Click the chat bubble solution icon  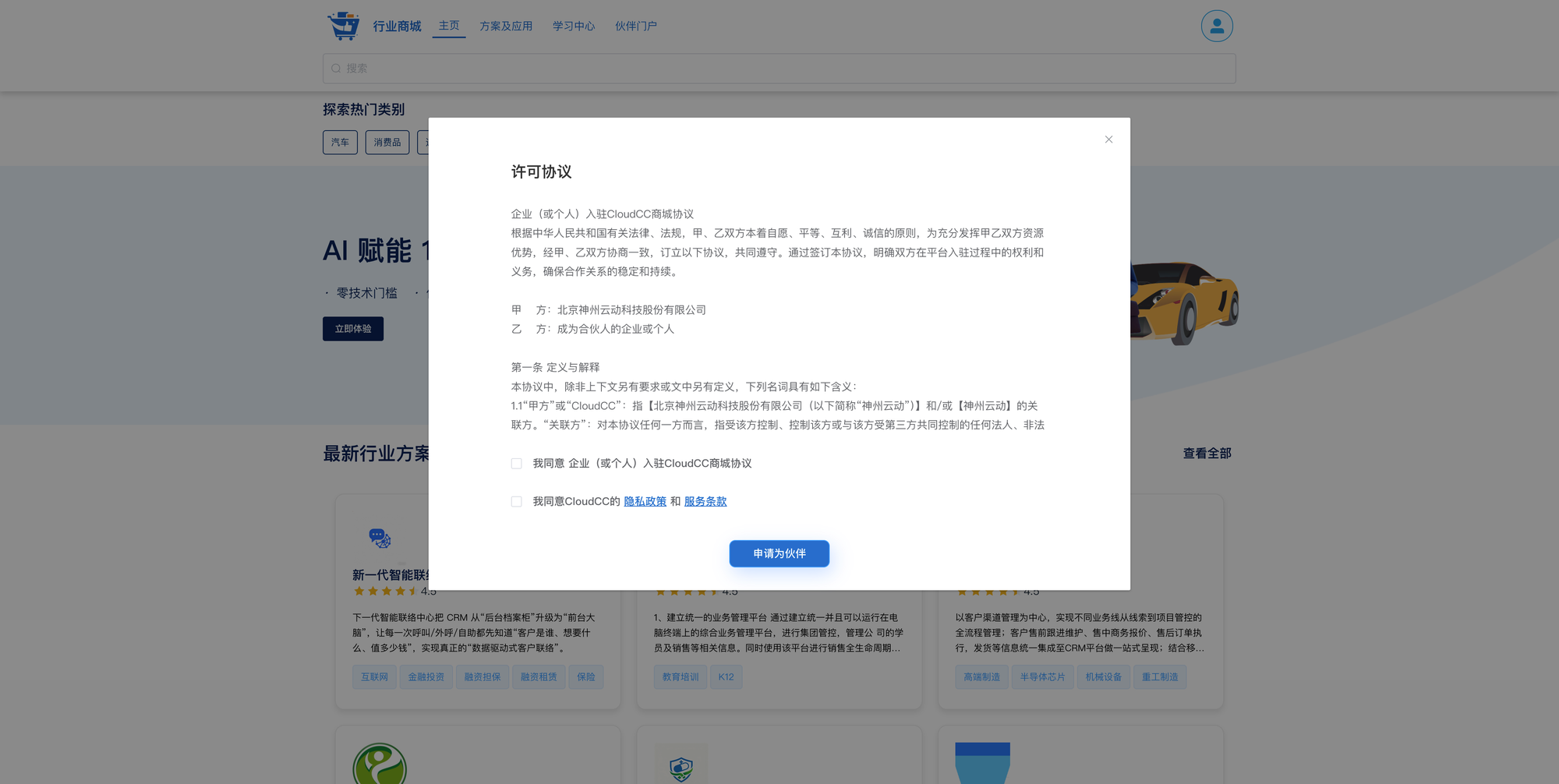[380, 538]
